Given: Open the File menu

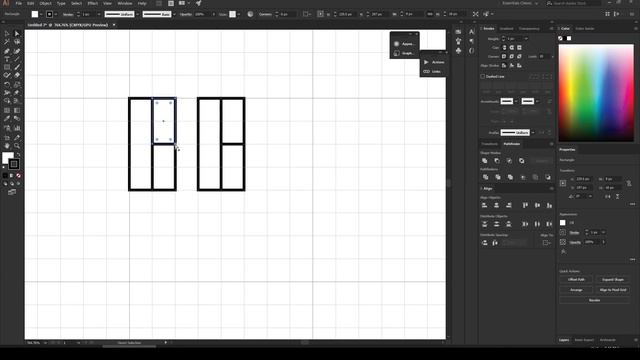Looking at the screenshot, I should pyautogui.click(x=19, y=3).
